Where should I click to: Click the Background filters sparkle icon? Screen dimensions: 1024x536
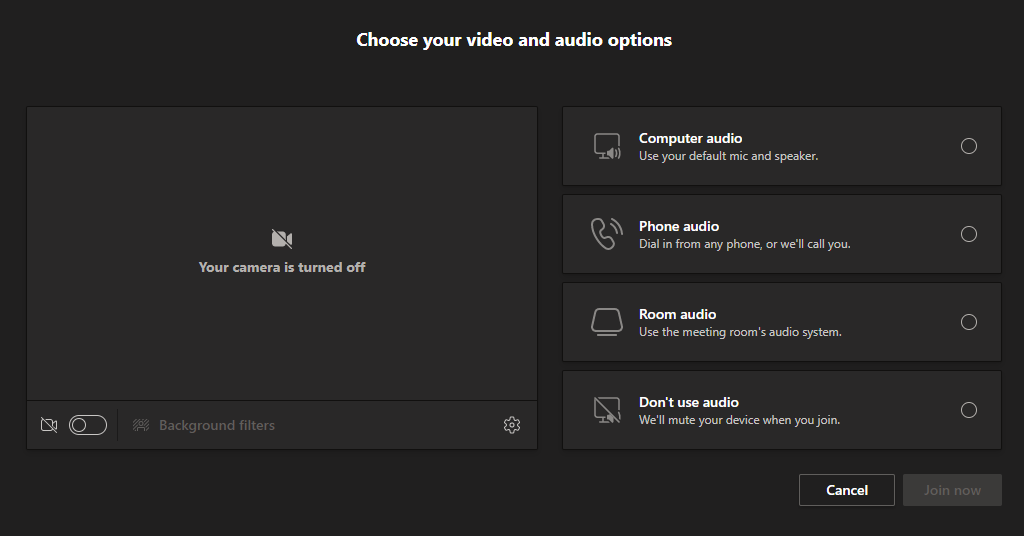[x=141, y=425]
